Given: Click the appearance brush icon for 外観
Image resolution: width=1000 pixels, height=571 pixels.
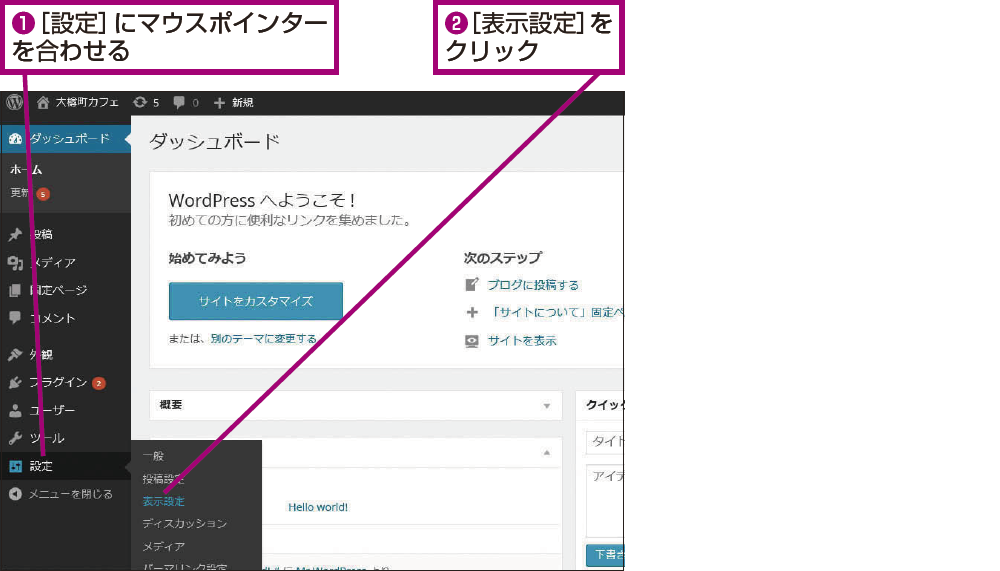Looking at the screenshot, I should (x=15, y=355).
